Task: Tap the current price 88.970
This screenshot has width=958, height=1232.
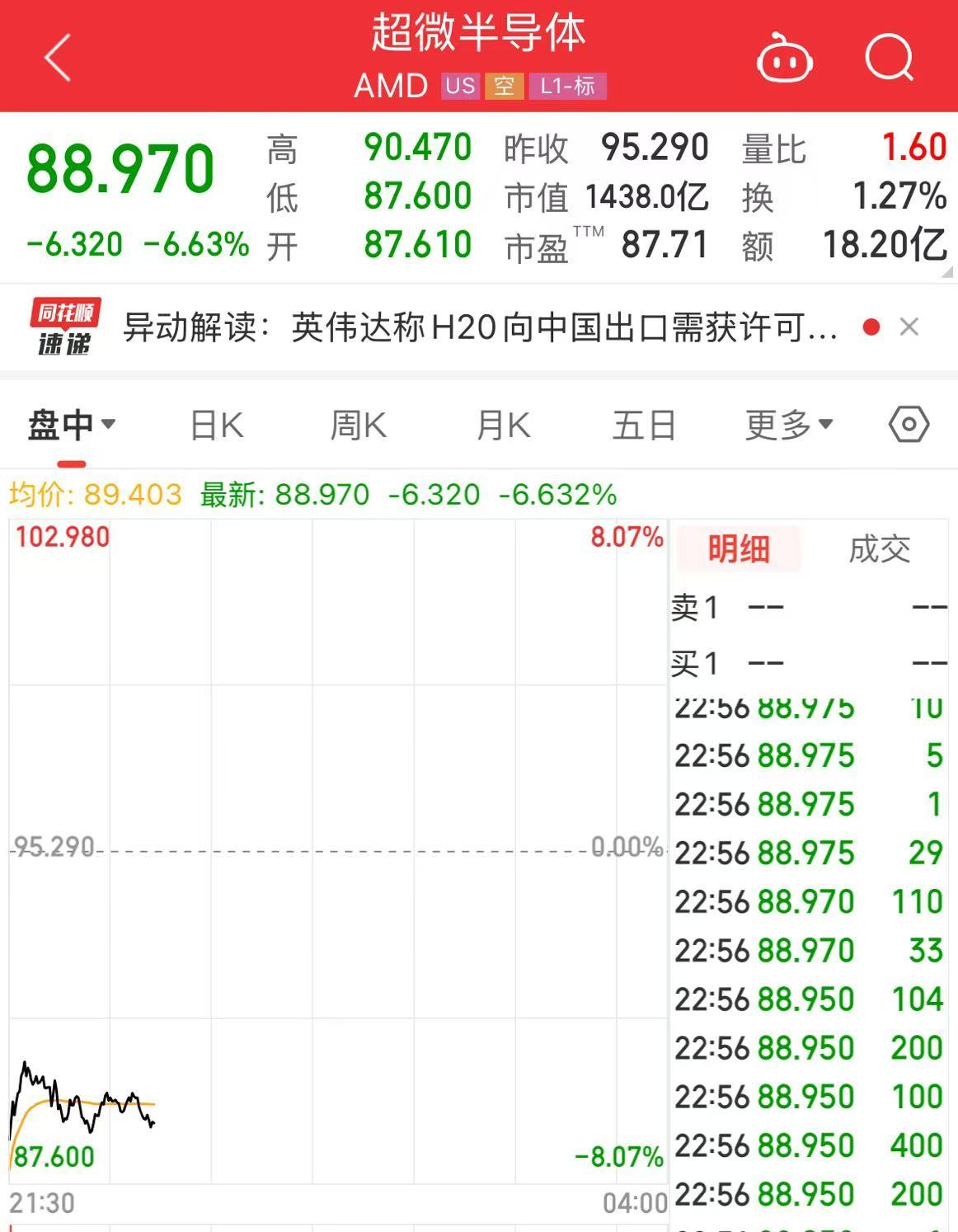Action: (120, 169)
